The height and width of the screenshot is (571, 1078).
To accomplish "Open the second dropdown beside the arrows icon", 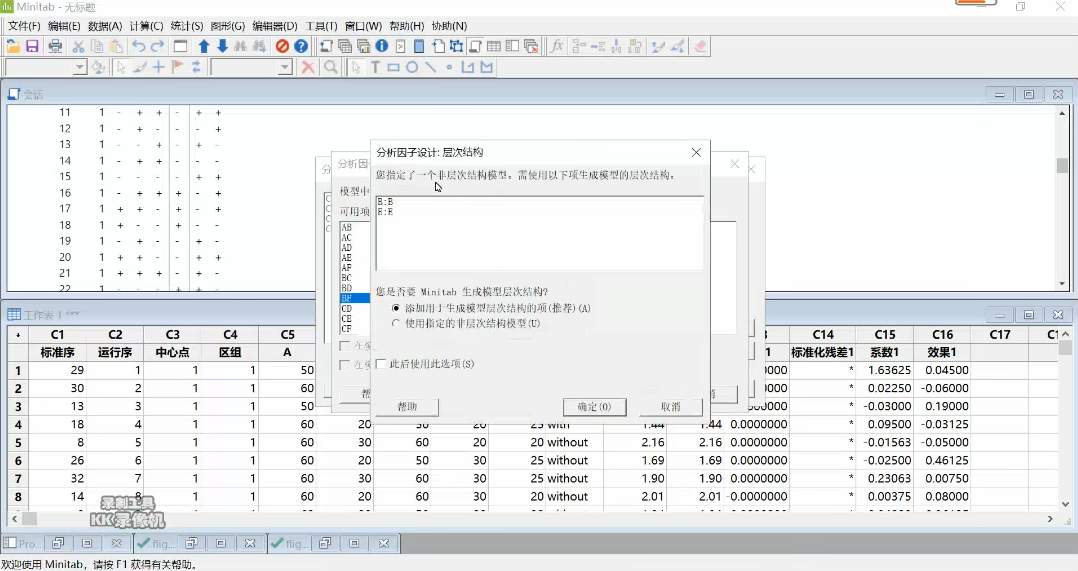I will point(285,67).
